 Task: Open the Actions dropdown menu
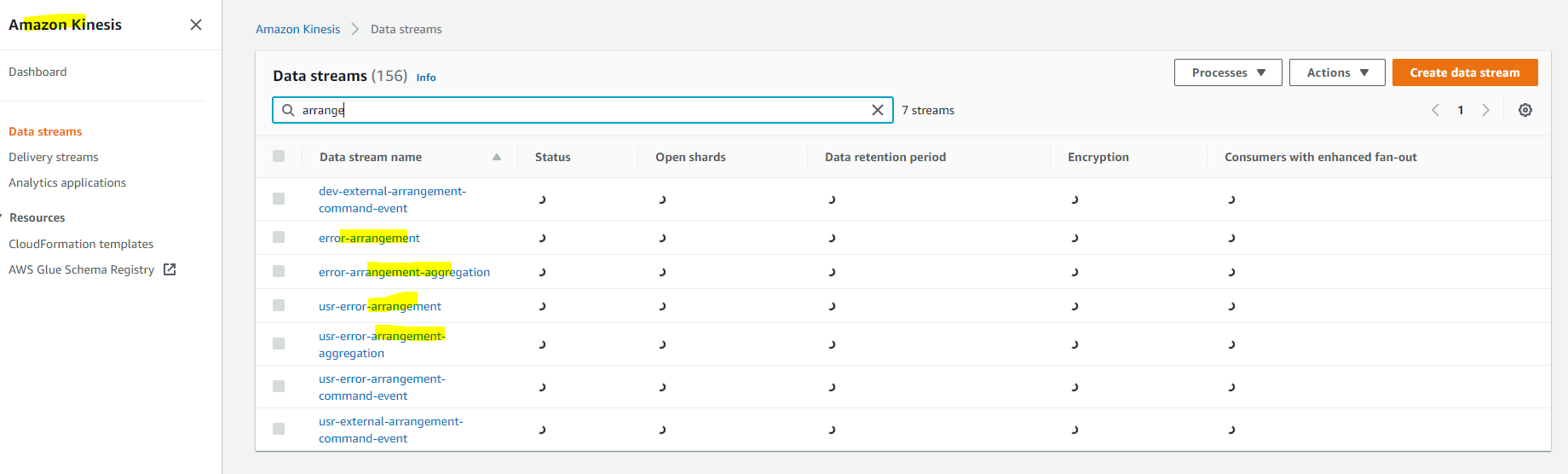point(1336,72)
